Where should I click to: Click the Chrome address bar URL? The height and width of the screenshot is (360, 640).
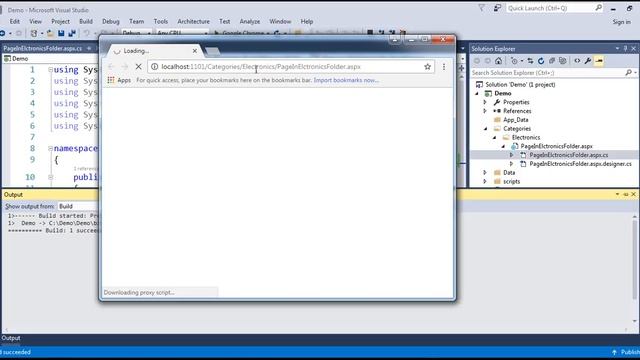[261, 67]
